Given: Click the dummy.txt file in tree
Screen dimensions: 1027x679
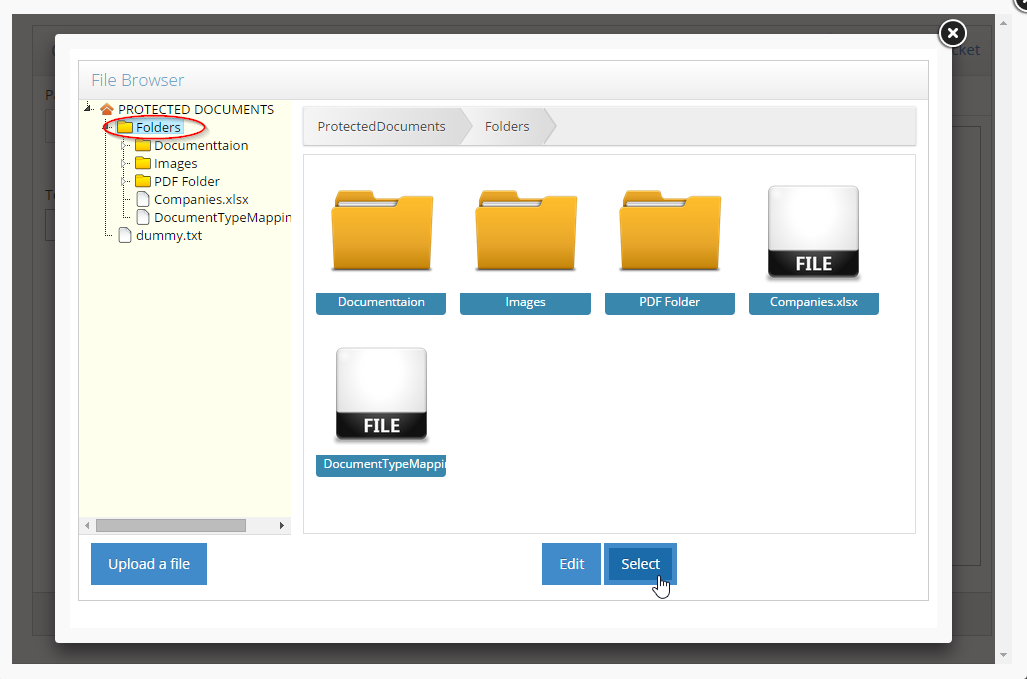Looking at the screenshot, I should click(x=168, y=236).
